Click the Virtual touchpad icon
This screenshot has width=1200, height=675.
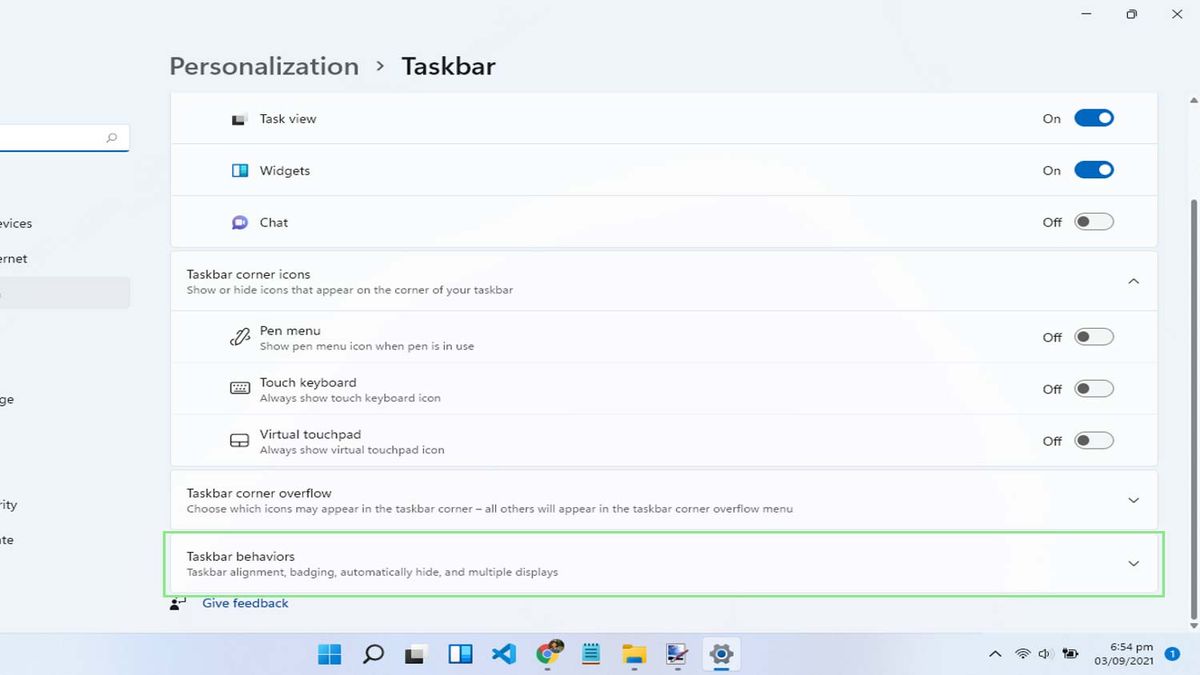pos(239,440)
